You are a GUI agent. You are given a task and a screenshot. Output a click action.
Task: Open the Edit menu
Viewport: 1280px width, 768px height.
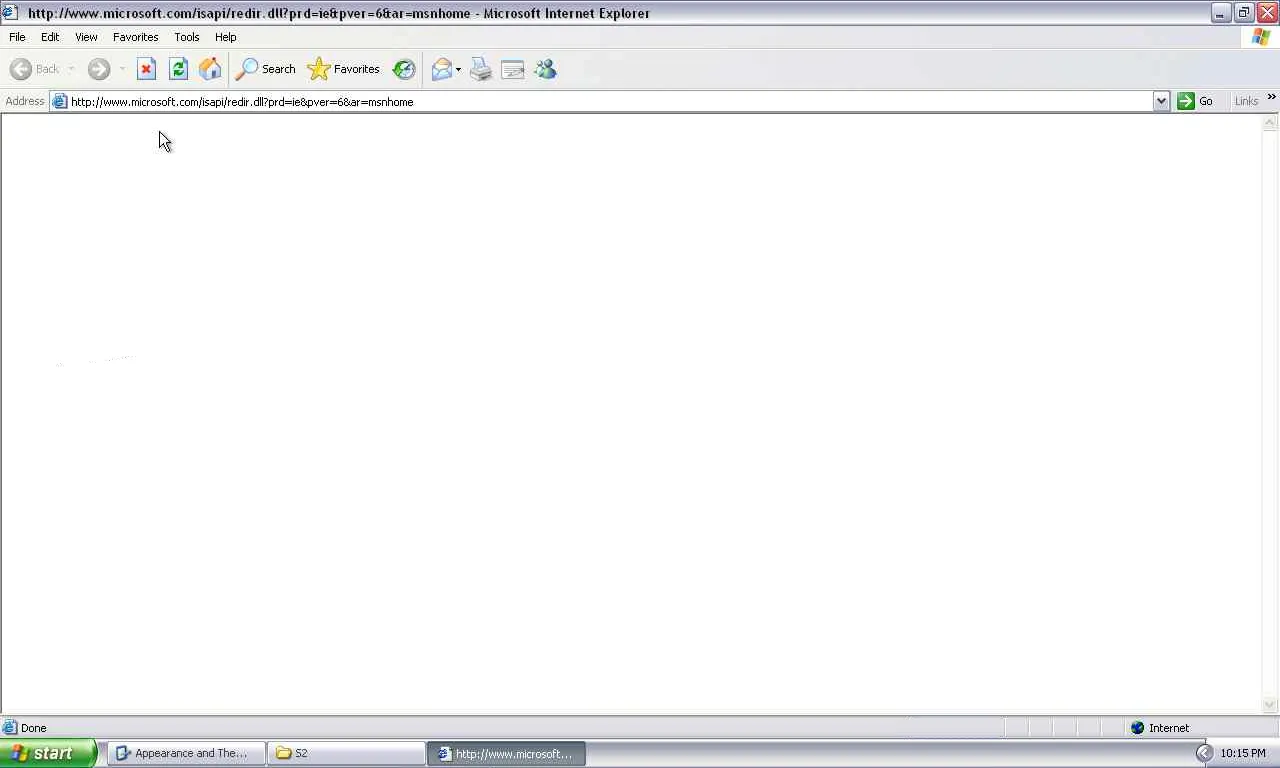click(x=50, y=37)
